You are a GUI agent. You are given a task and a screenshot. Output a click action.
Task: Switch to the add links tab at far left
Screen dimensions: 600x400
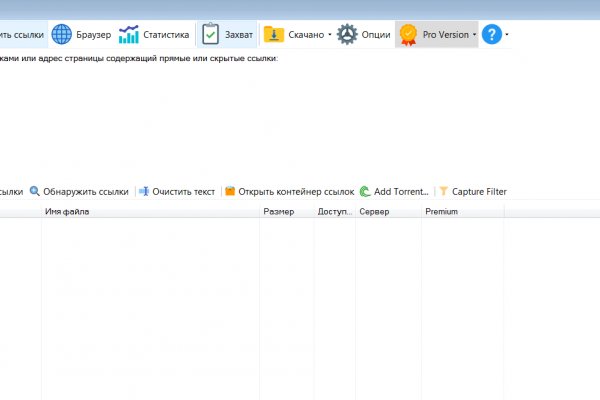click(21, 35)
